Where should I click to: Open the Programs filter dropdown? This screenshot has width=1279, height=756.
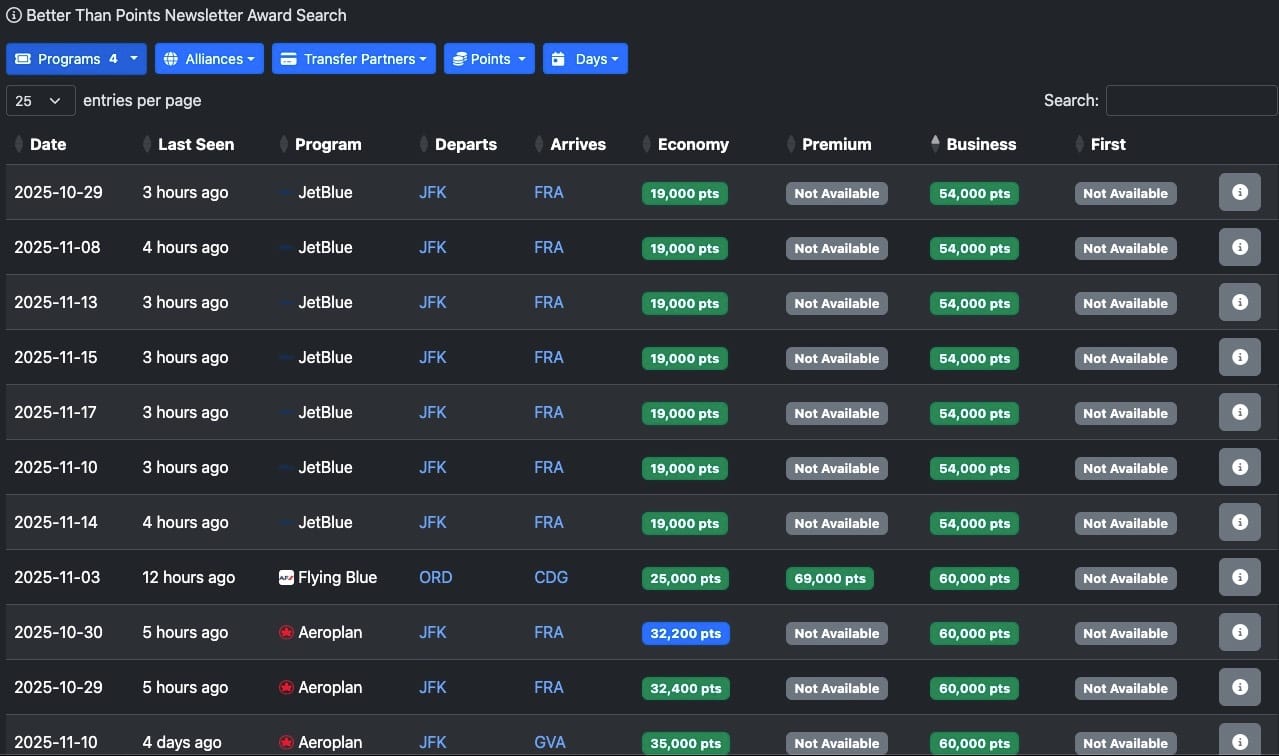(x=76, y=59)
